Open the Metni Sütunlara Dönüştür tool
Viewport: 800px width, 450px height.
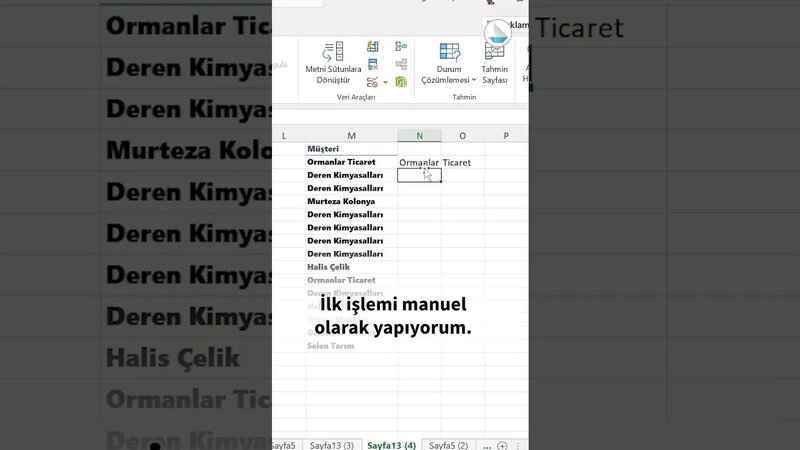point(333,63)
